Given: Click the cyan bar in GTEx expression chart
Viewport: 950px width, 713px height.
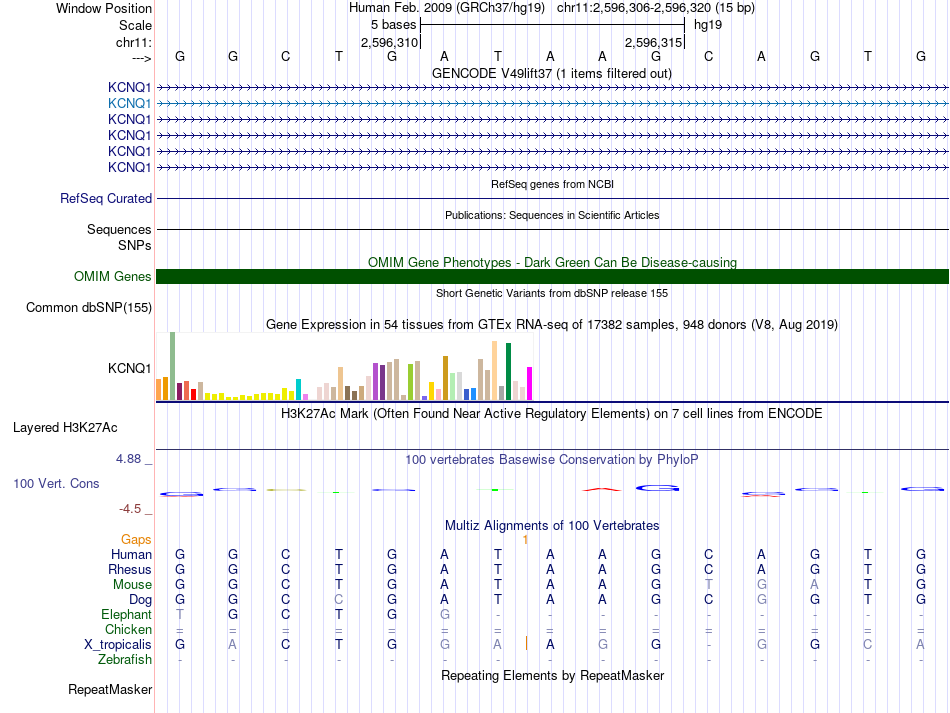Looking at the screenshot, I should pos(298,389).
